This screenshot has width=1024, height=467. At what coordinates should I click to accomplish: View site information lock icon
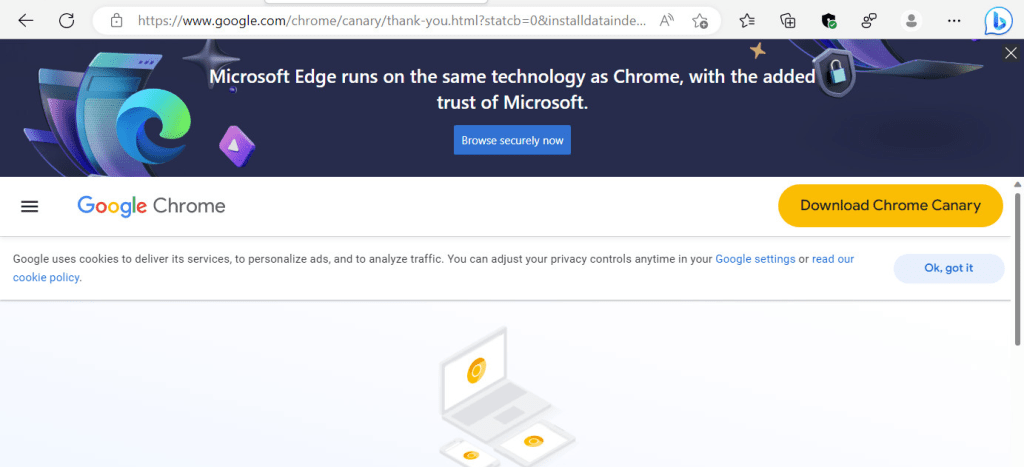(x=117, y=20)
